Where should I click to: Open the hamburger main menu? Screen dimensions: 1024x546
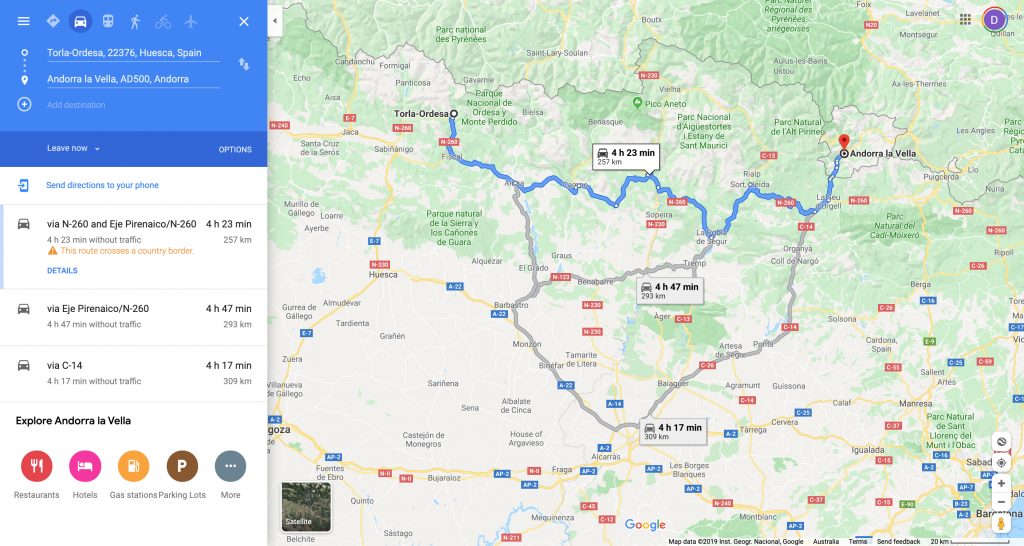tap(24, 21)
